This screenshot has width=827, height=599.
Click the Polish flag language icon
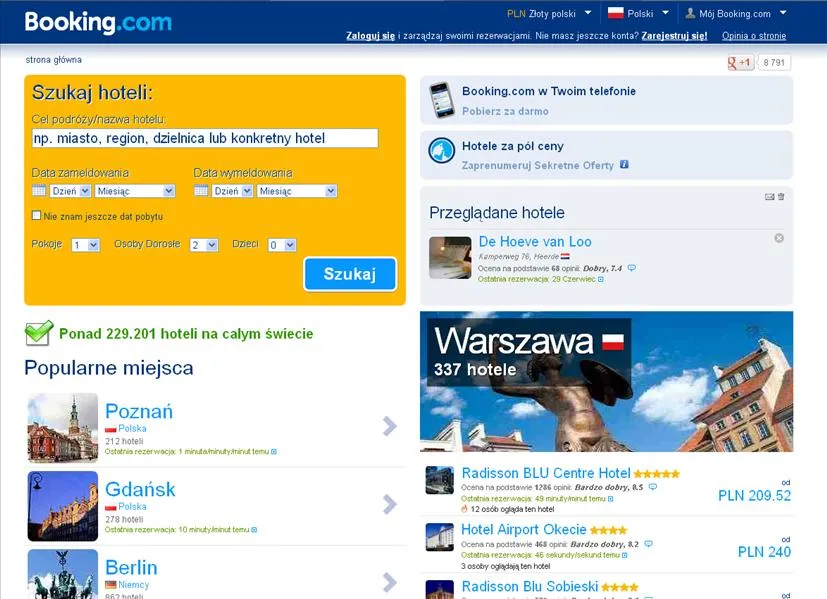click(615, 13)
